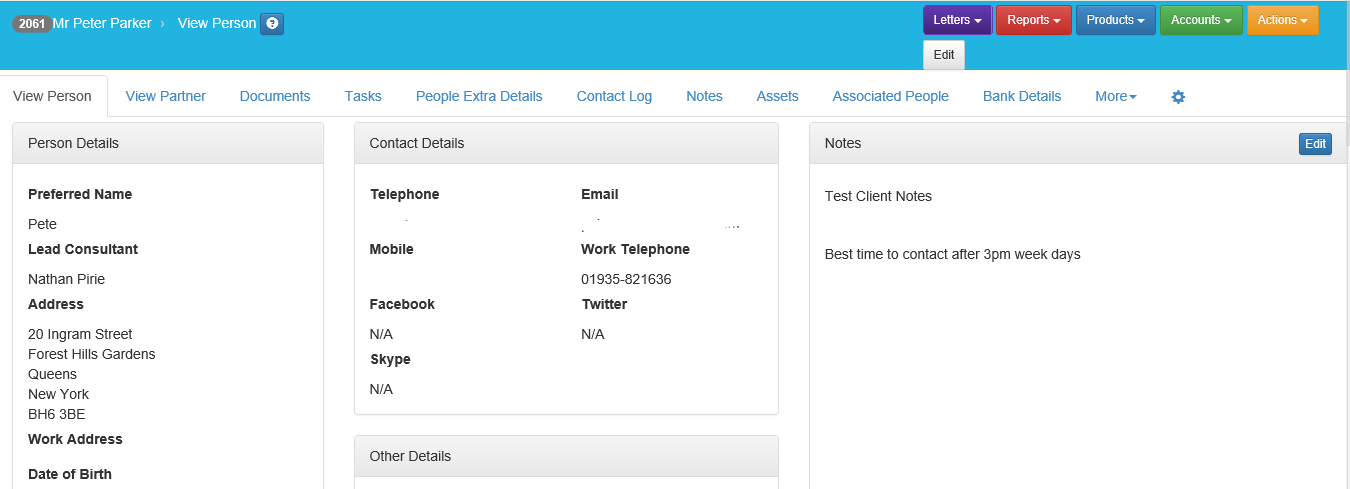Click the 2061 client ID badge

[32, 23]
